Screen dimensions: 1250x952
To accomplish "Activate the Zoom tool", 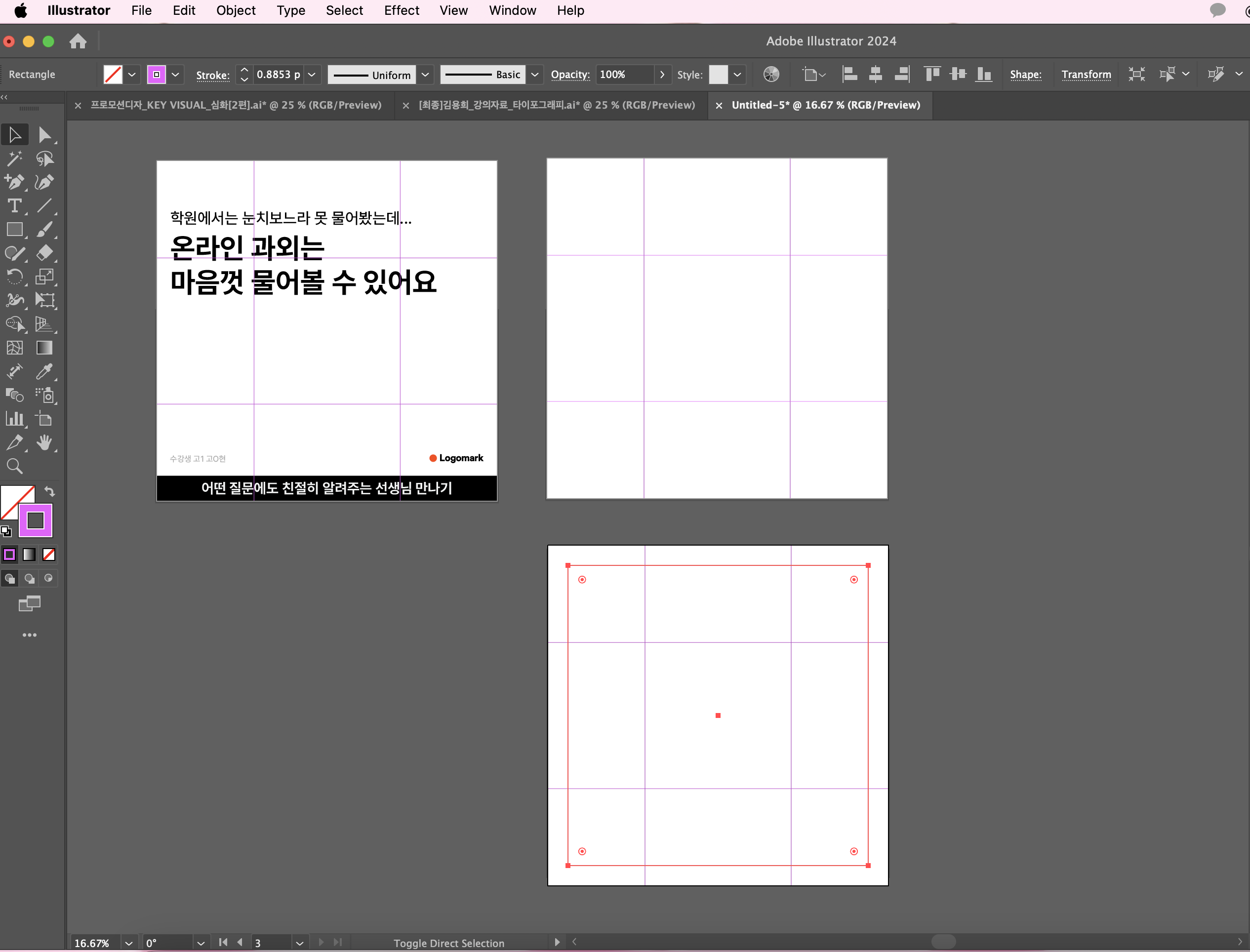I will (x=15, y=466).
